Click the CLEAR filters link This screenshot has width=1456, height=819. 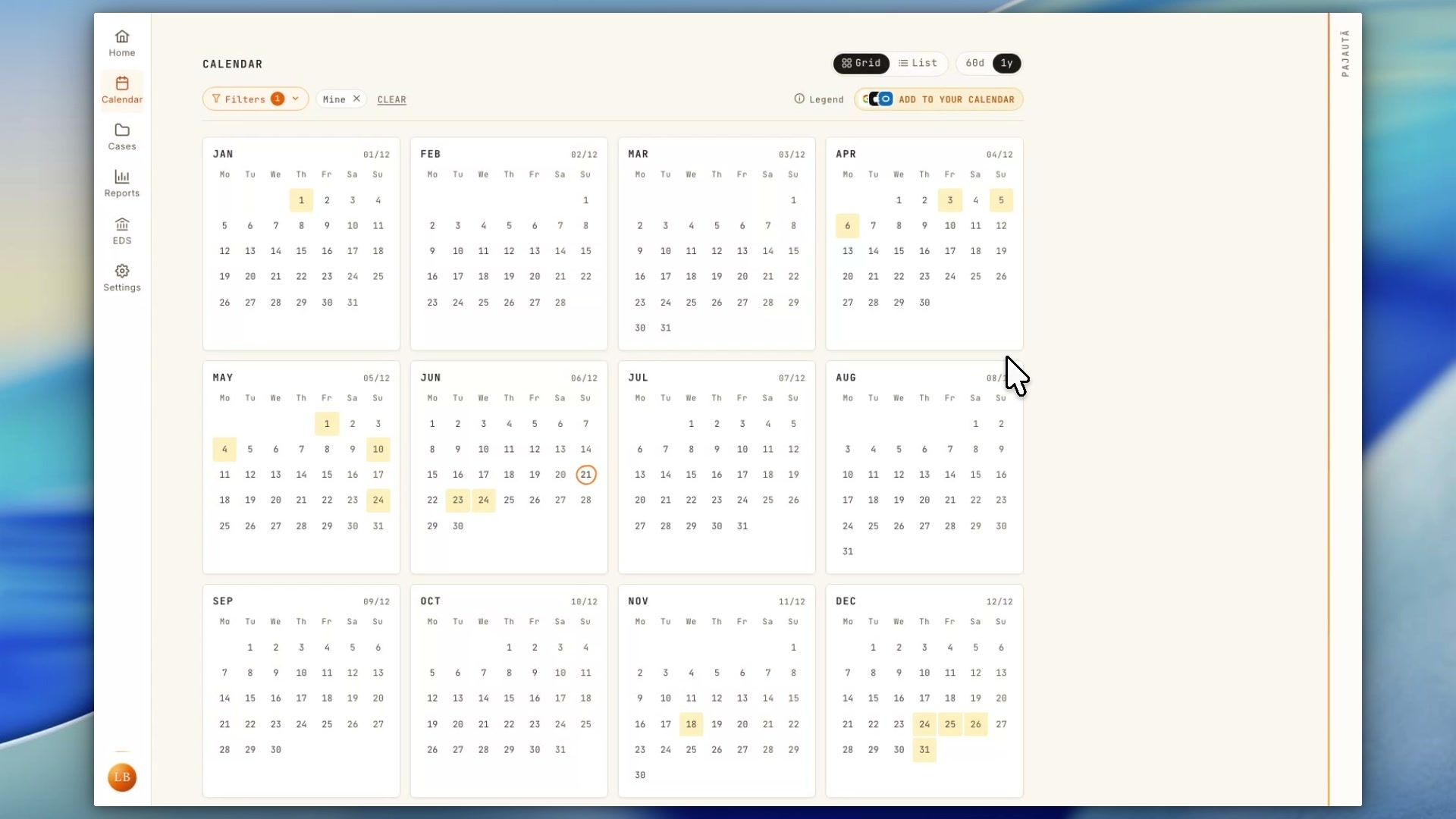pyautogui.click(x=392, y=99)
